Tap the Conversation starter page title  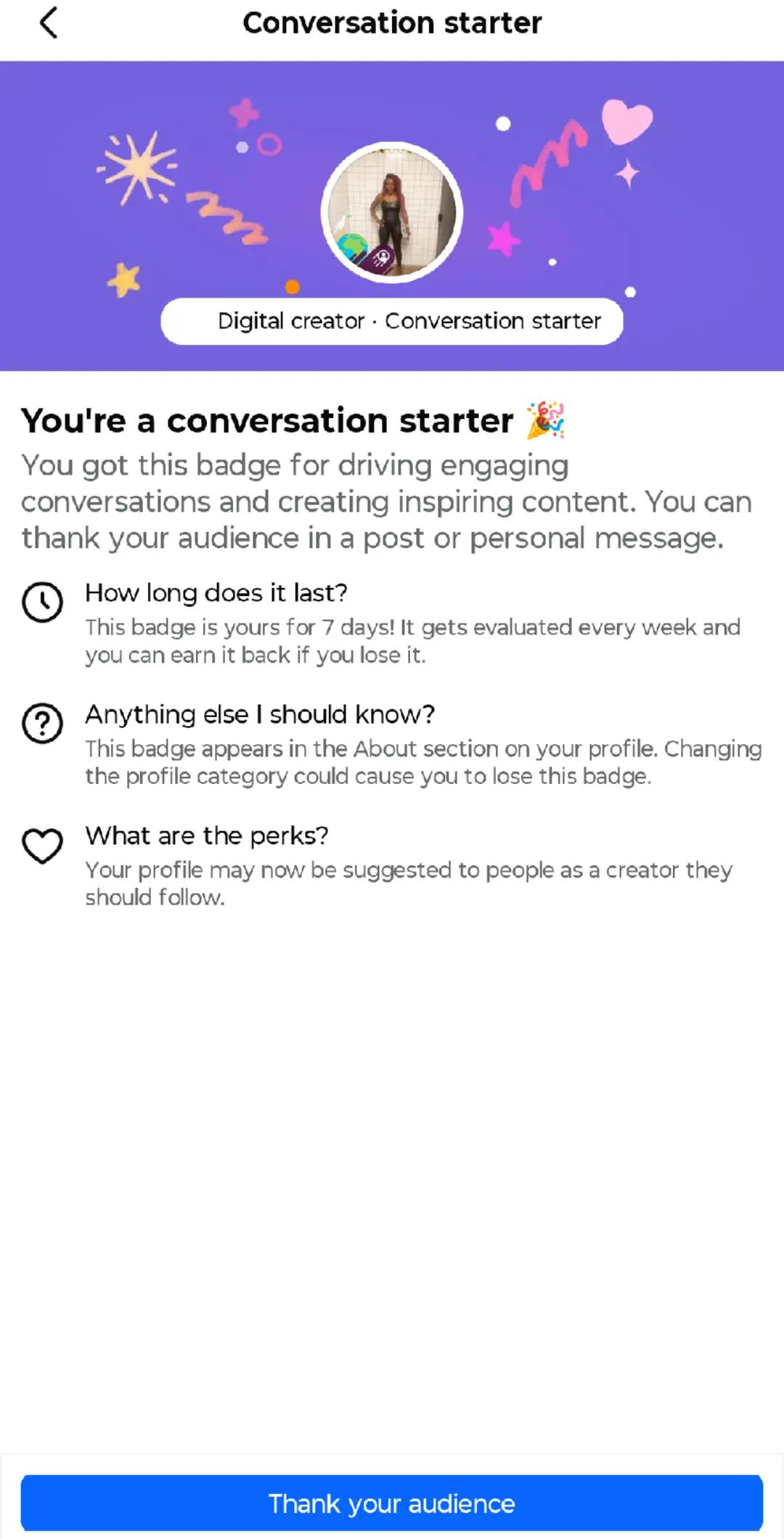pos(392,23)
